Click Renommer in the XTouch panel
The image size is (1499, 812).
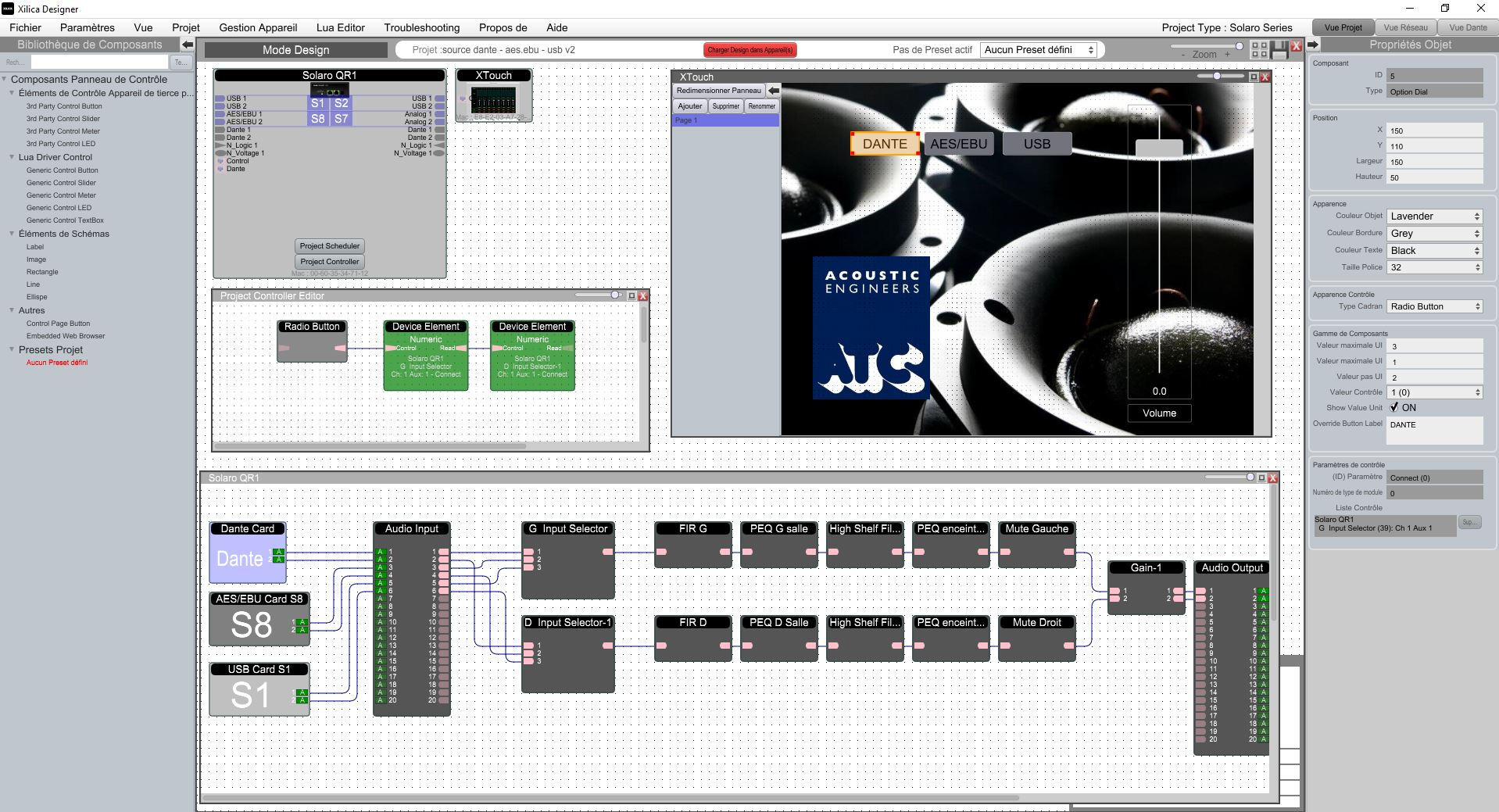[761, 106]
